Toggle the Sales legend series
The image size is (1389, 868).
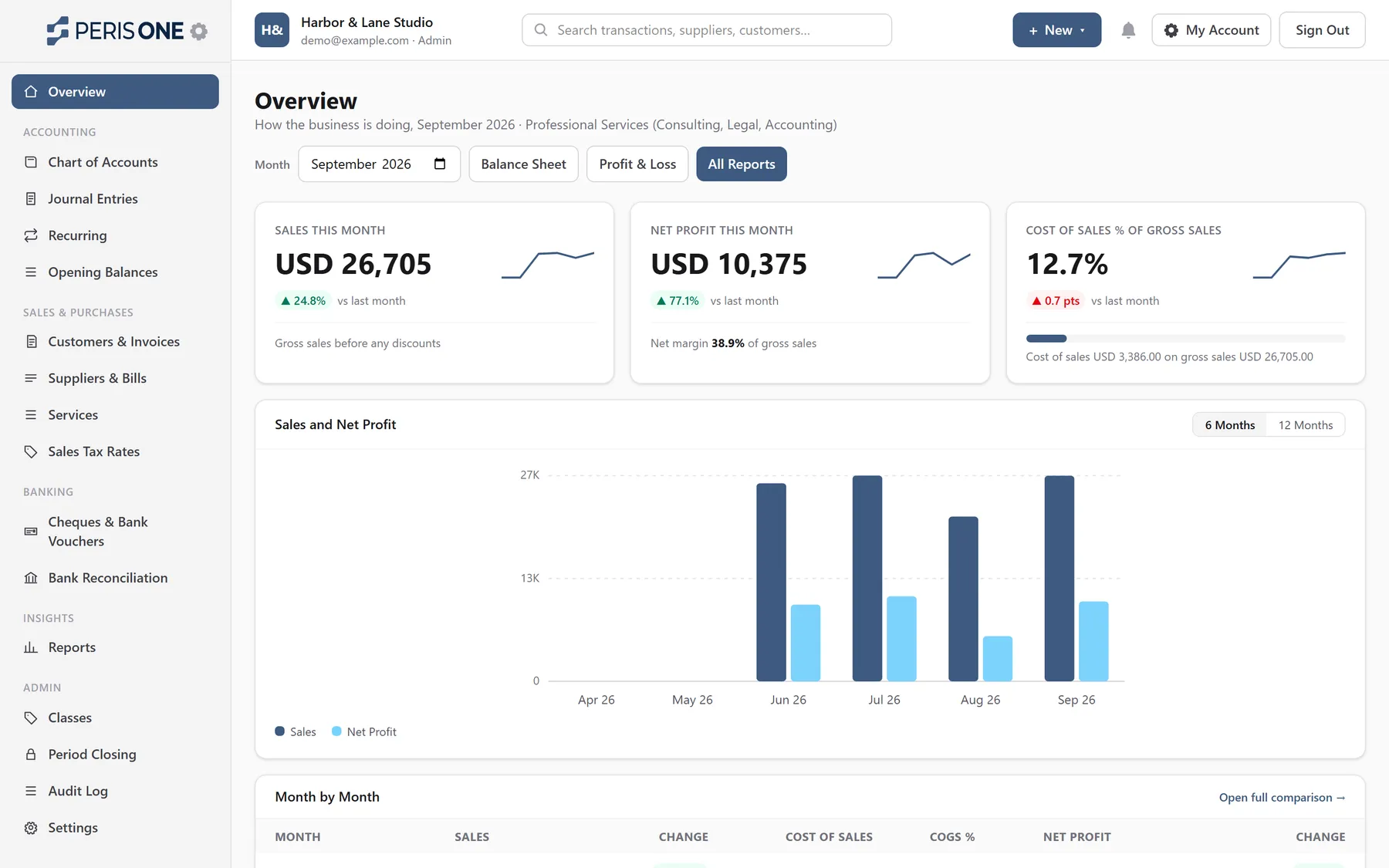296,731
